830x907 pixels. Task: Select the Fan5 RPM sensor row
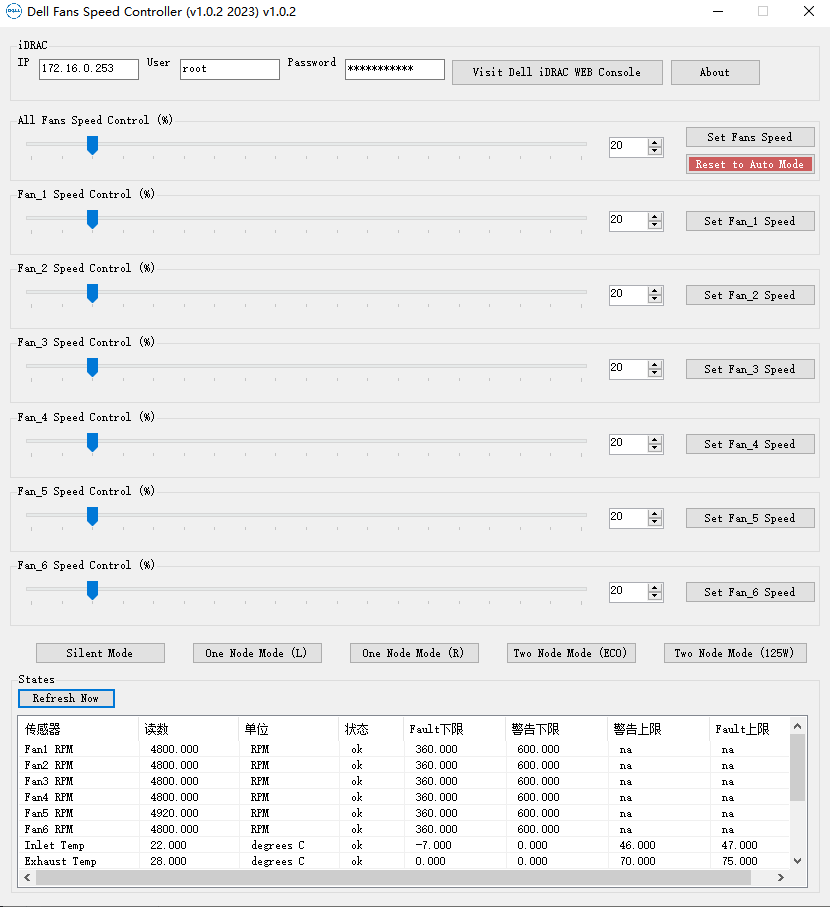(404, 813)
